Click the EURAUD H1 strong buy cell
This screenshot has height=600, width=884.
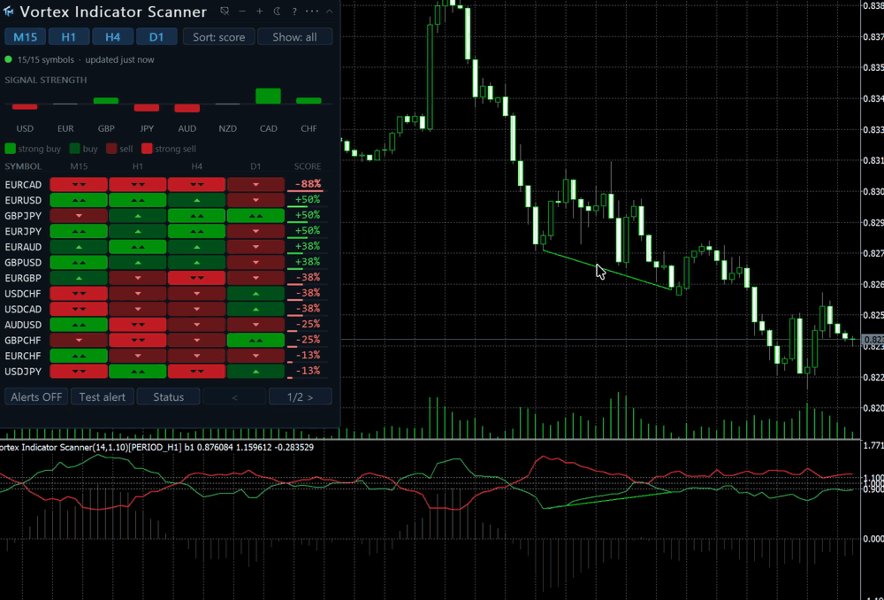[x=138, y=246]
